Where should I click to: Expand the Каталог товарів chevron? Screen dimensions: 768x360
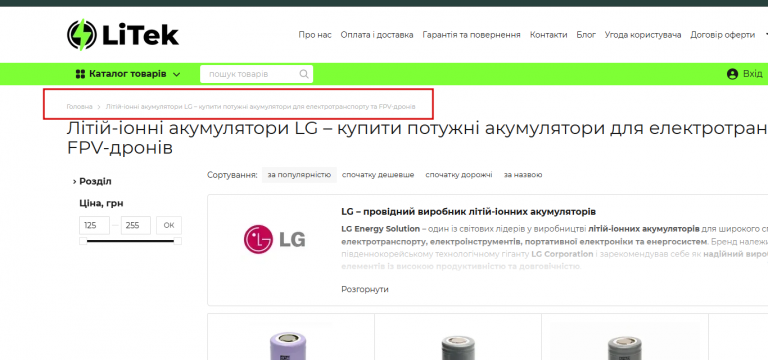(177, 74)
